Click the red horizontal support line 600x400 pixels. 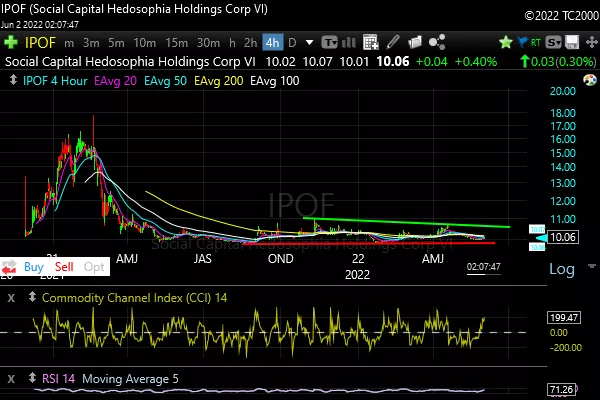pyautogui.click(x=369, y=242)
